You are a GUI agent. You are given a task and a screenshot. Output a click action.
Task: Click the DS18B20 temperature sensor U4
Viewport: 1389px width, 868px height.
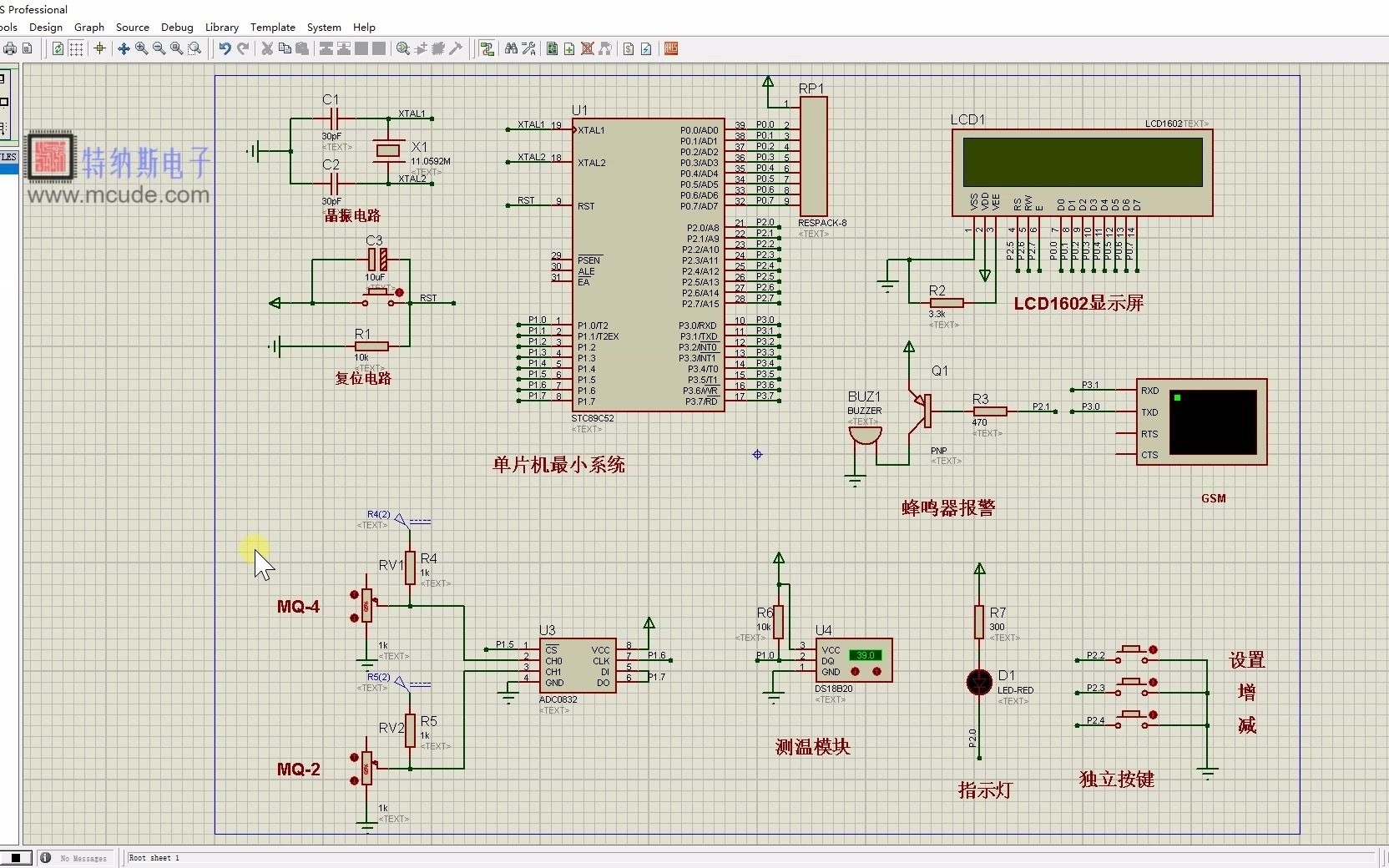(x=854, y=660)
